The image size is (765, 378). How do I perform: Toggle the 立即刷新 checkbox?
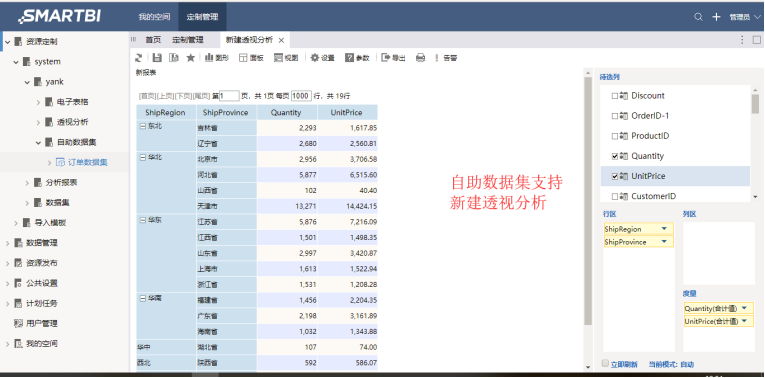tap(605, 363)
